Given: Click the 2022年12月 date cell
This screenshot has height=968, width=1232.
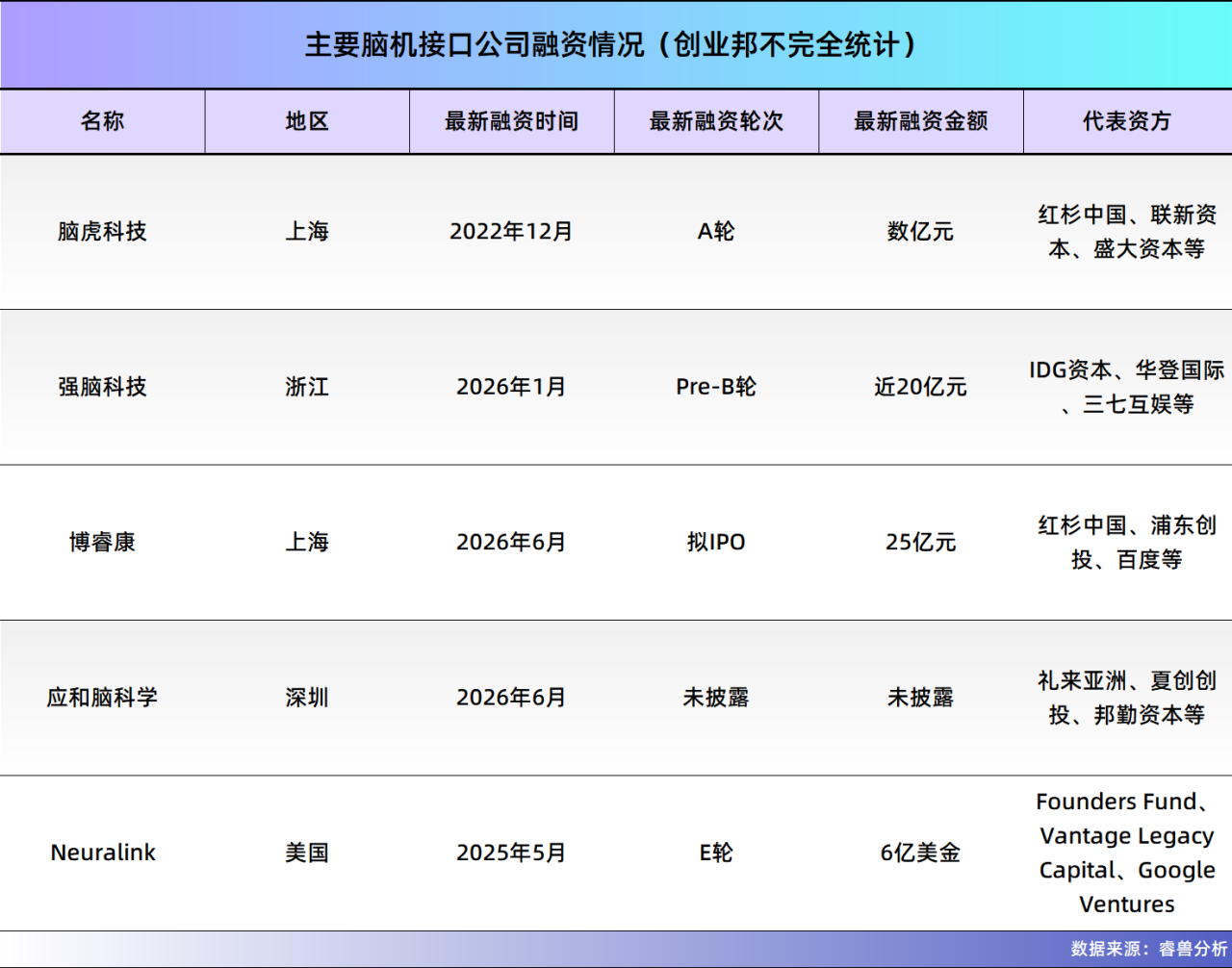Looking at the screenshot, I should point(512,232).
